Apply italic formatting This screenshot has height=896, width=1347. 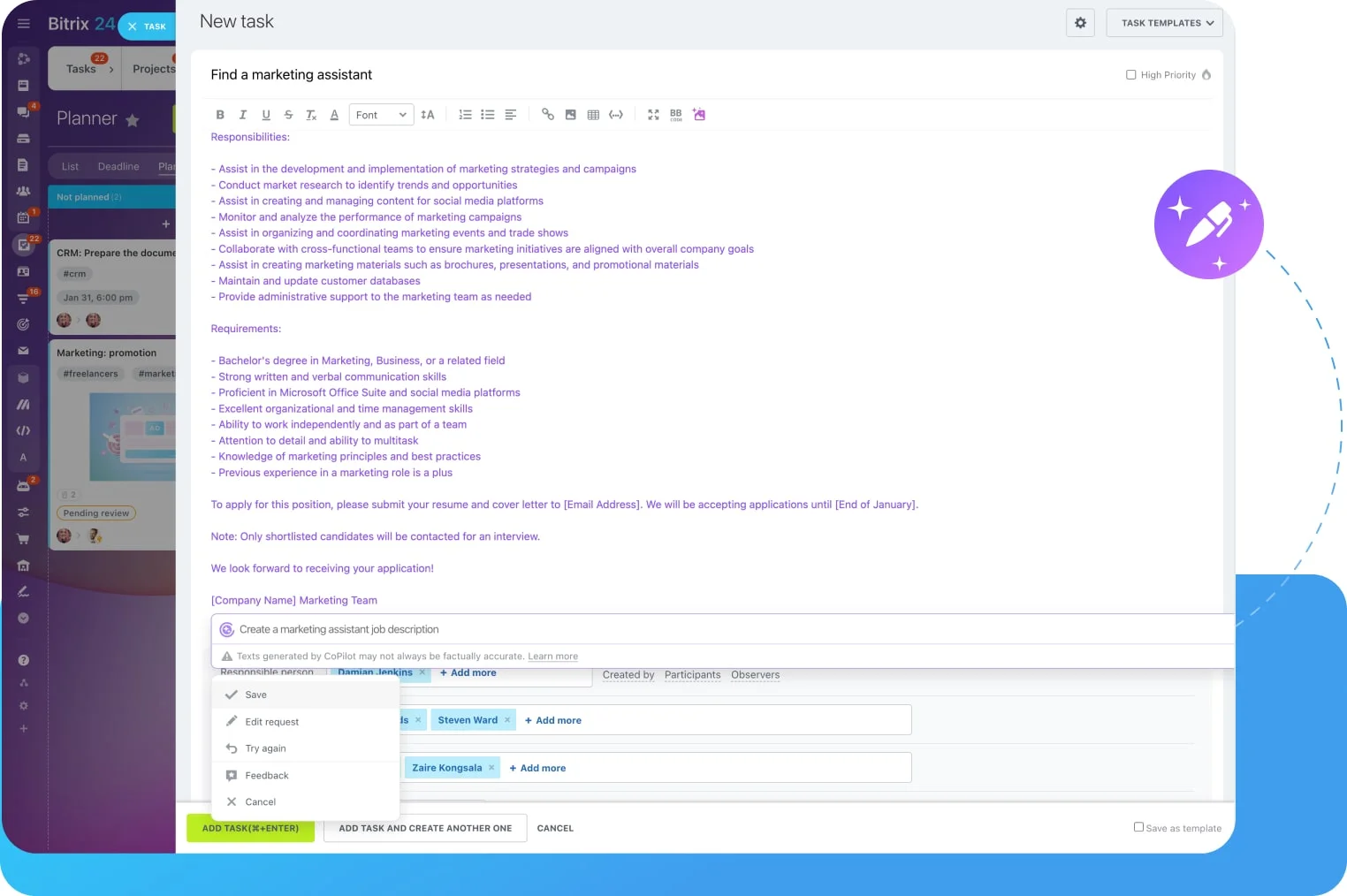tap(243, 114)
